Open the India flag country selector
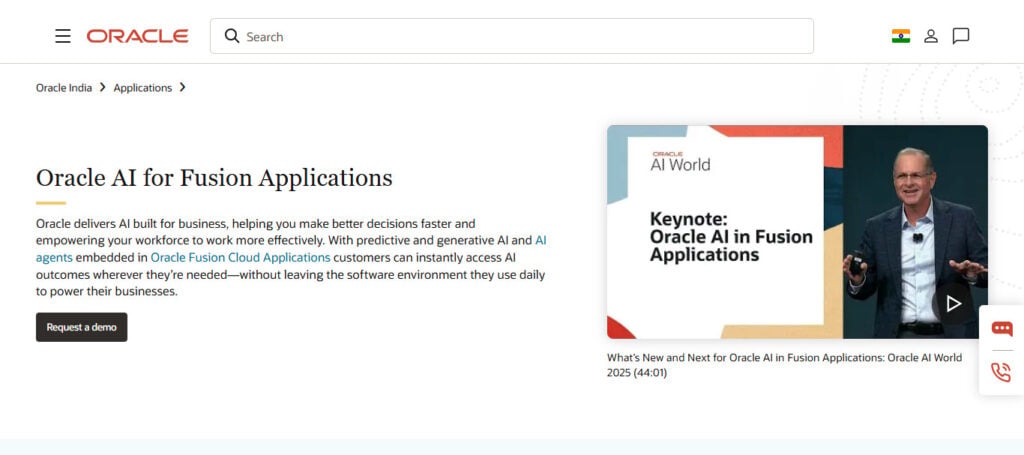 [x=901, y=36]
